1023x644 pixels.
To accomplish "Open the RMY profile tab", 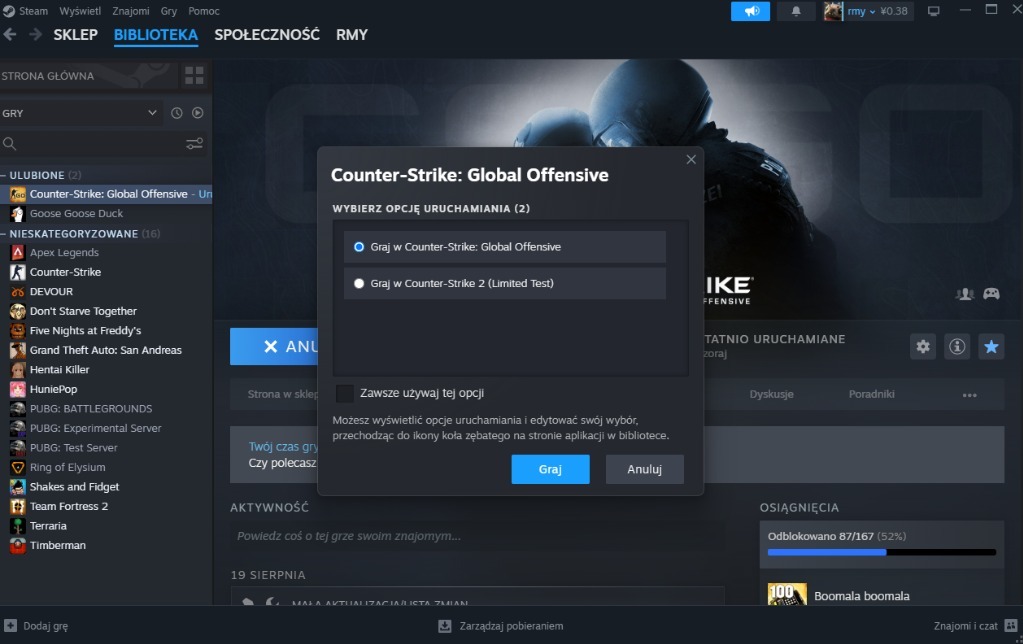I will pos(352,35).
